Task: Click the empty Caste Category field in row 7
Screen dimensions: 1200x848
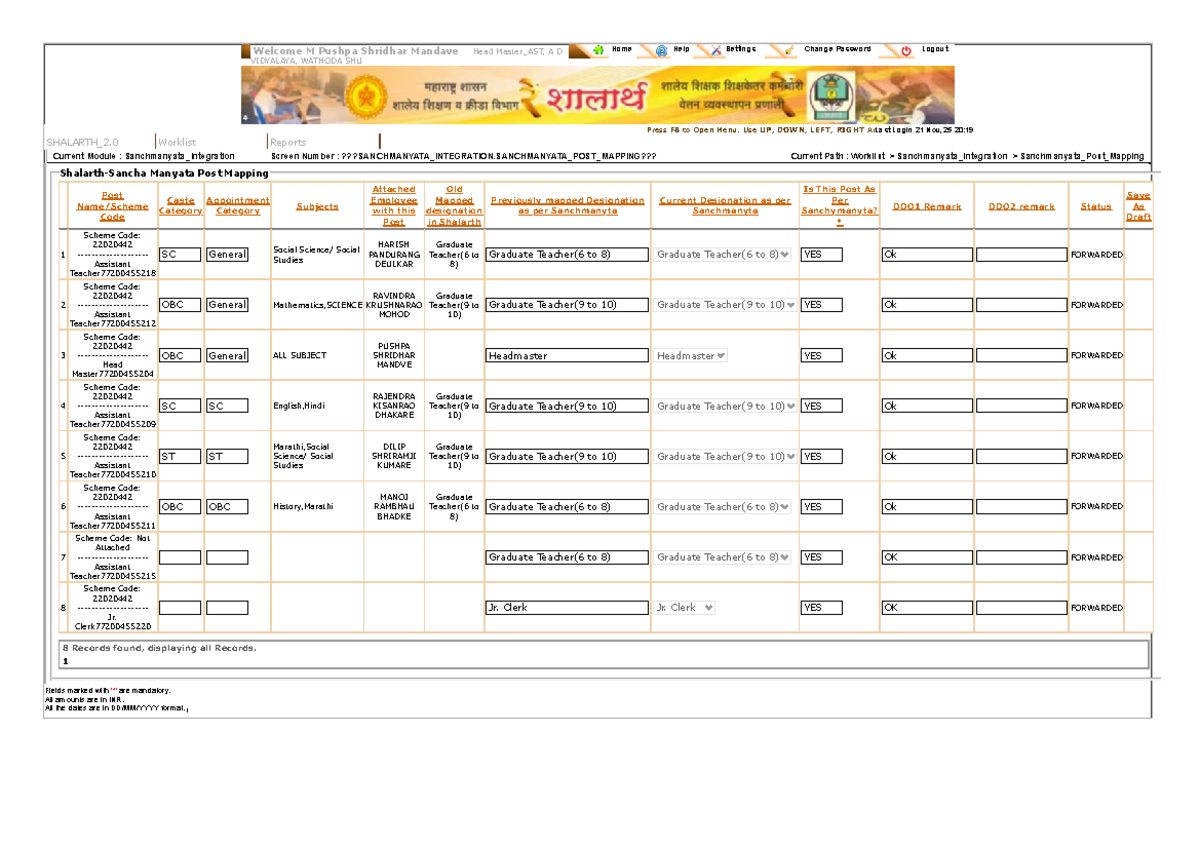Action: click(180, 557)
